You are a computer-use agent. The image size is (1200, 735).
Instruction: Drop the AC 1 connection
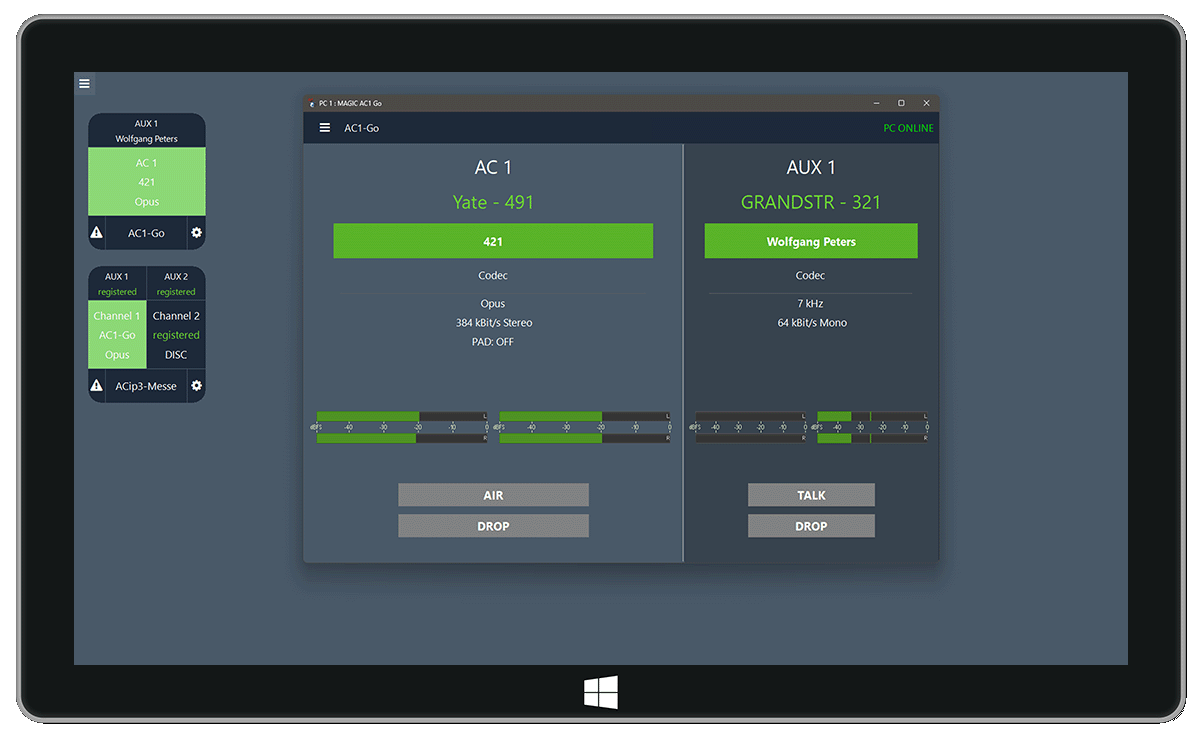pos(493,526)
